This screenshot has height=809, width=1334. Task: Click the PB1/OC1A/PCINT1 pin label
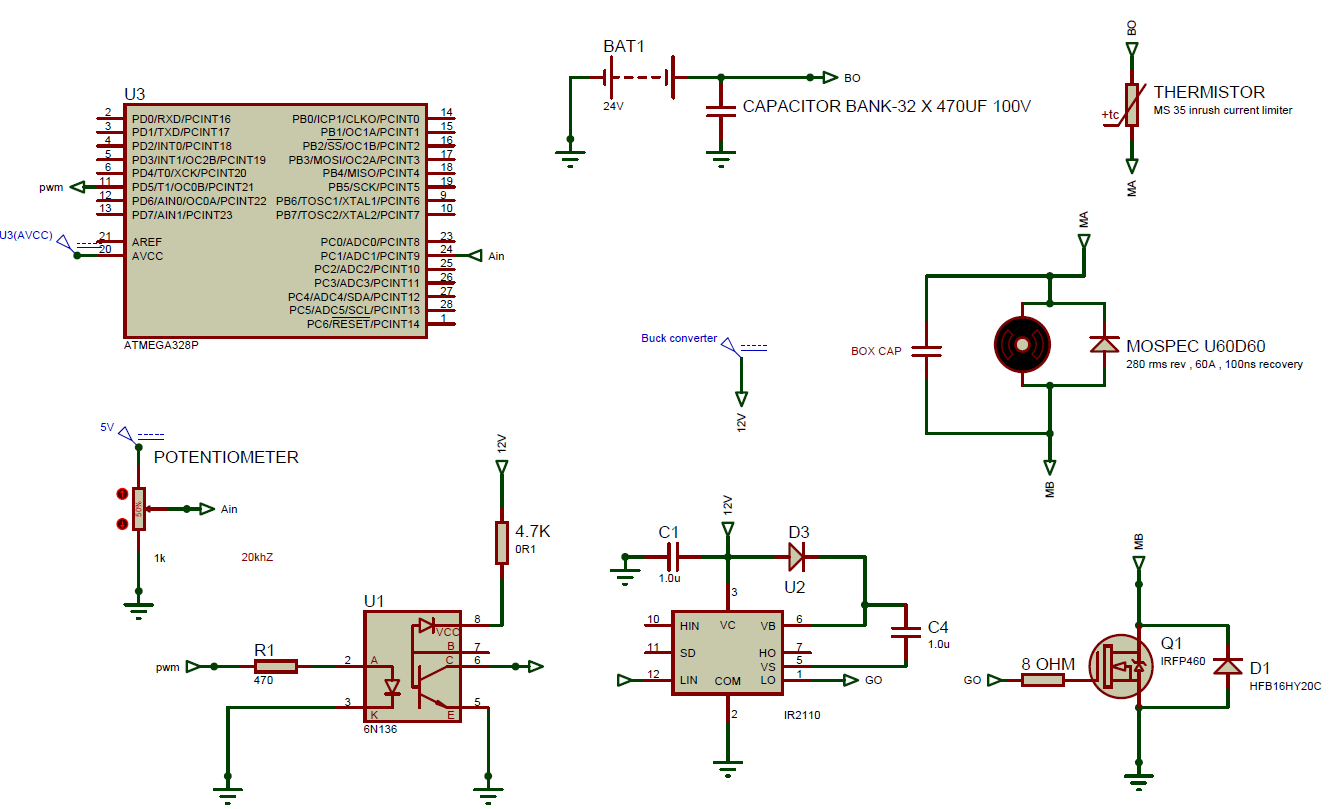pos(370,132)
